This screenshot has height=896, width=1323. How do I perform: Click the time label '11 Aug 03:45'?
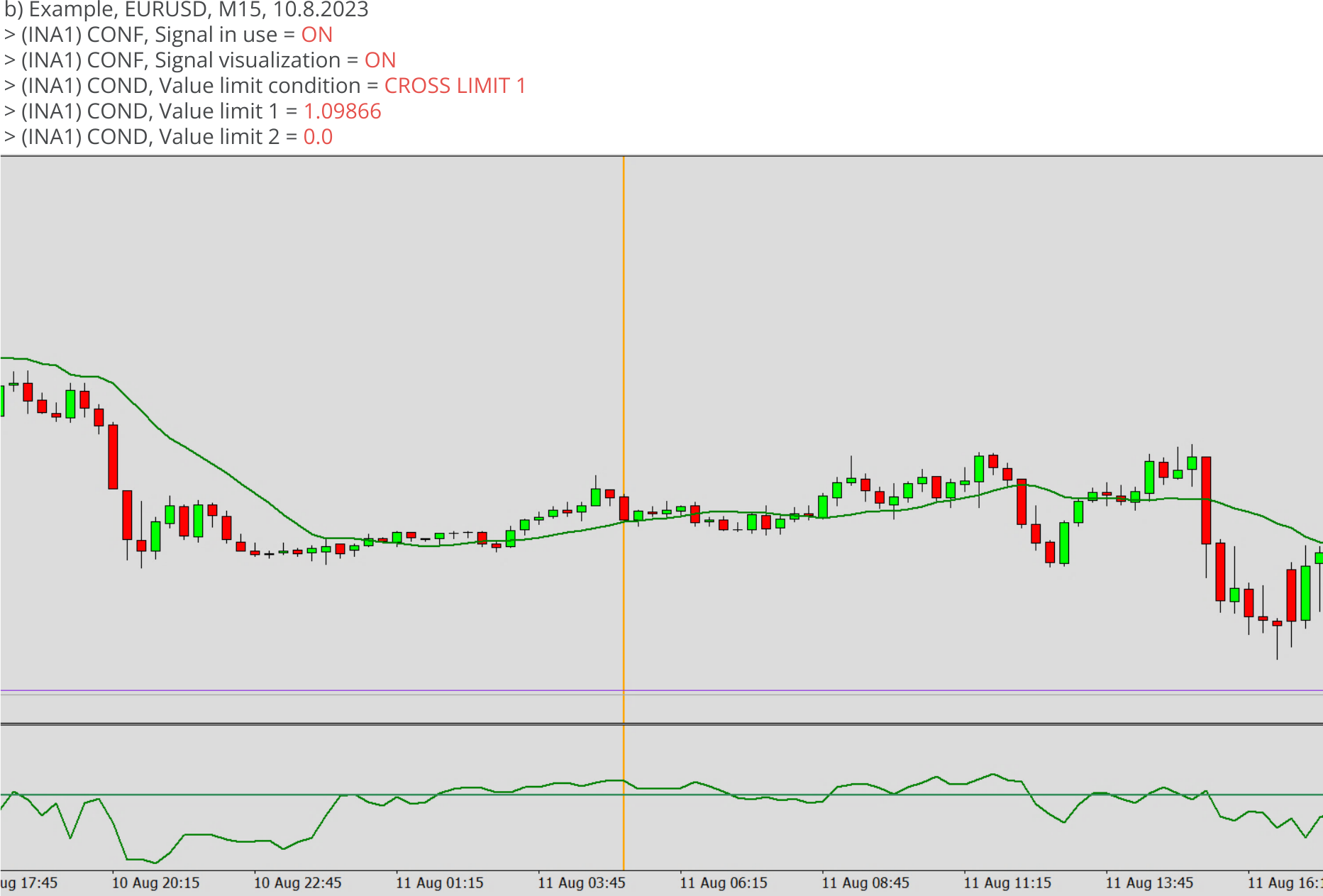click(x=581, y=883)
